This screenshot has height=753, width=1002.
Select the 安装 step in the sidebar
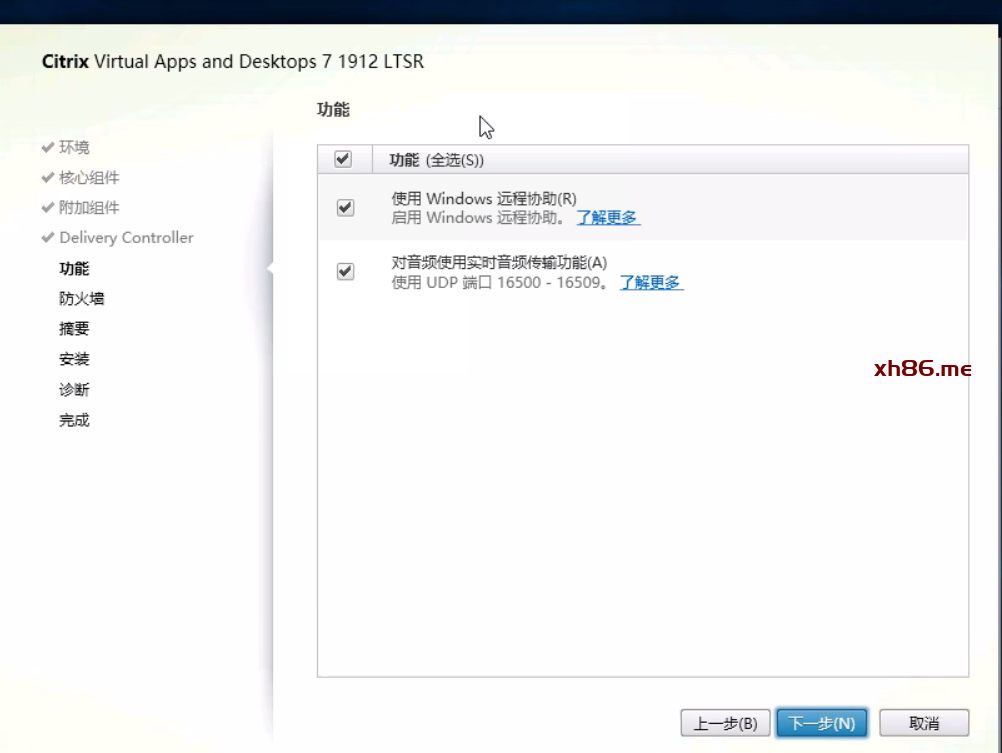coord(74,359)
